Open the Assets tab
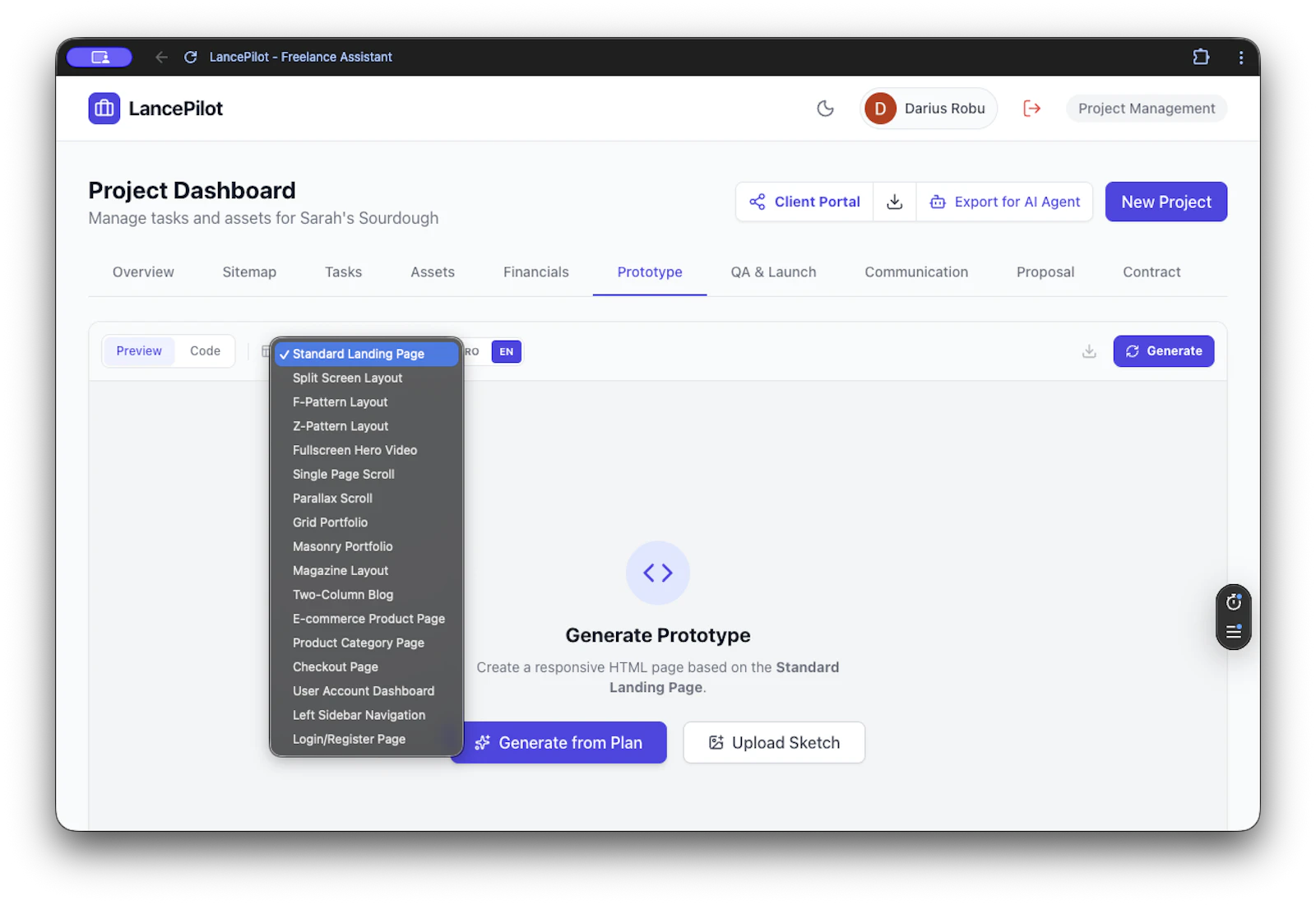 click(433, 272)
